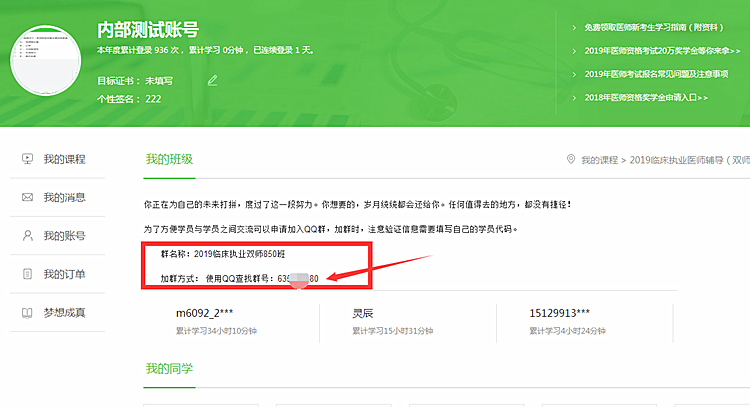Open the 我的课程 sidebar menu item
750x407 pixels.
coord(64,159)
